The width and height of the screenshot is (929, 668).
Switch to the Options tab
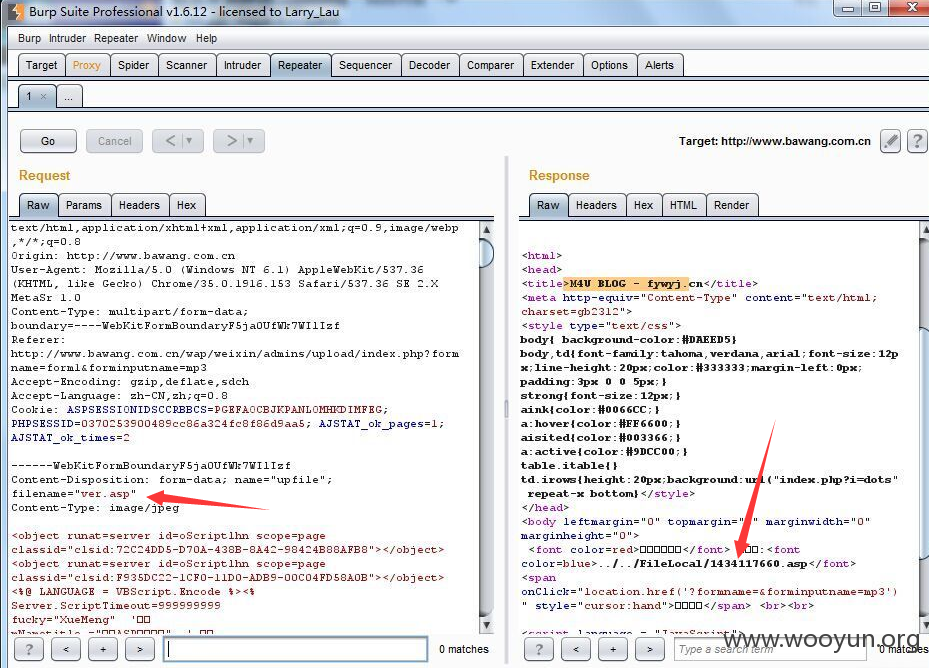609,65
